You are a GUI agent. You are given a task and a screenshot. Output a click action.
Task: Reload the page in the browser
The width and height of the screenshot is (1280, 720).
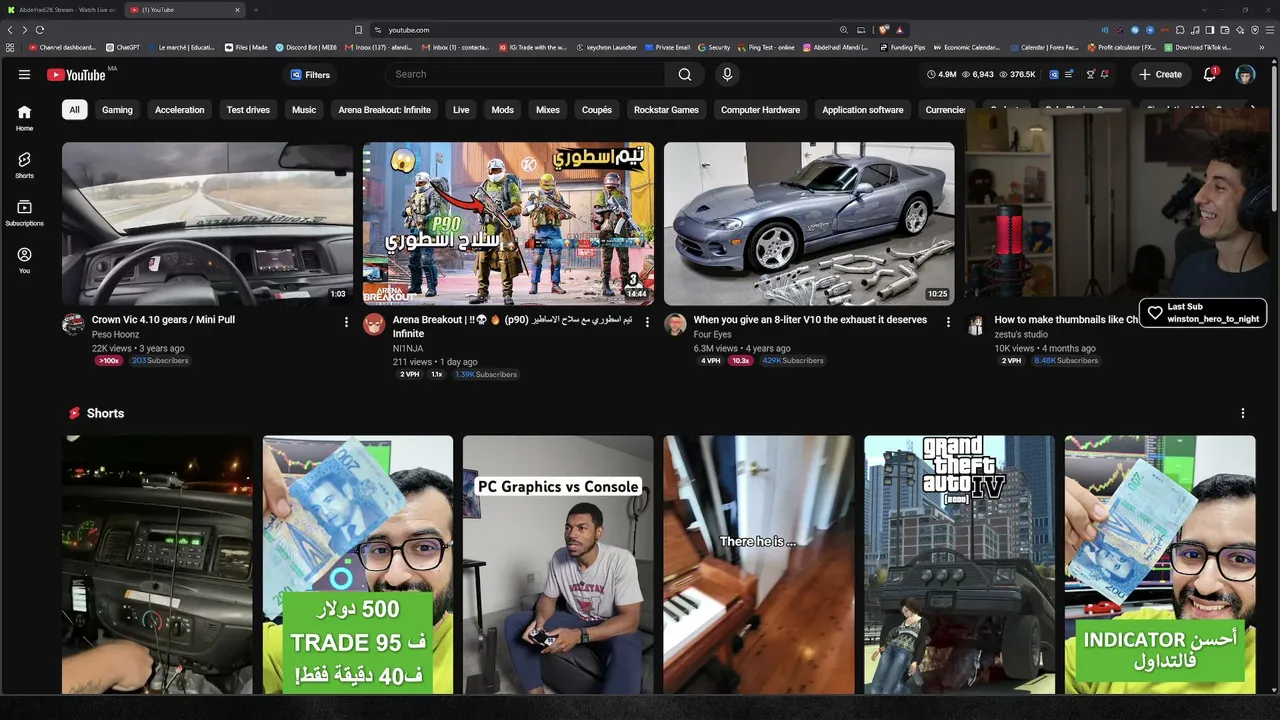(40, 30)
